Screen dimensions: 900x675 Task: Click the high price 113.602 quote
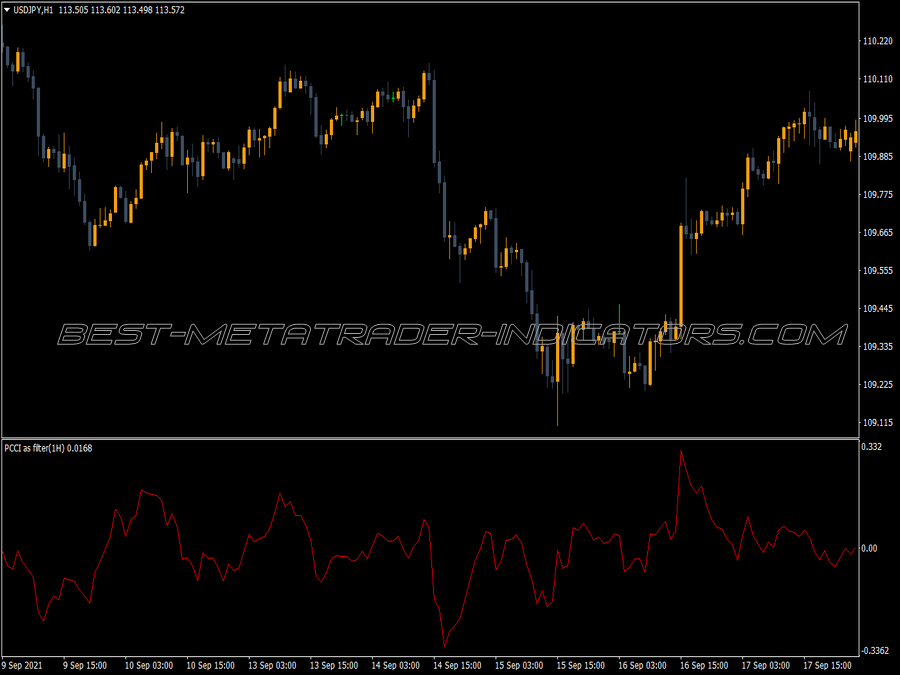[105, 7]
